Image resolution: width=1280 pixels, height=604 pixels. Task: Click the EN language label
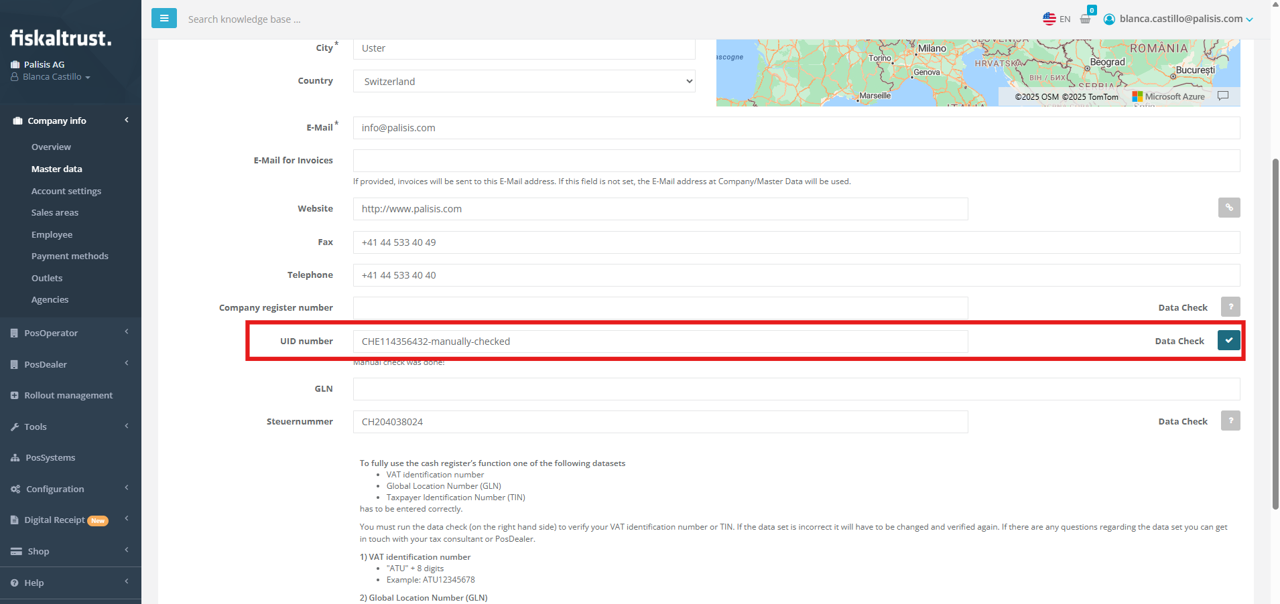1065,19
